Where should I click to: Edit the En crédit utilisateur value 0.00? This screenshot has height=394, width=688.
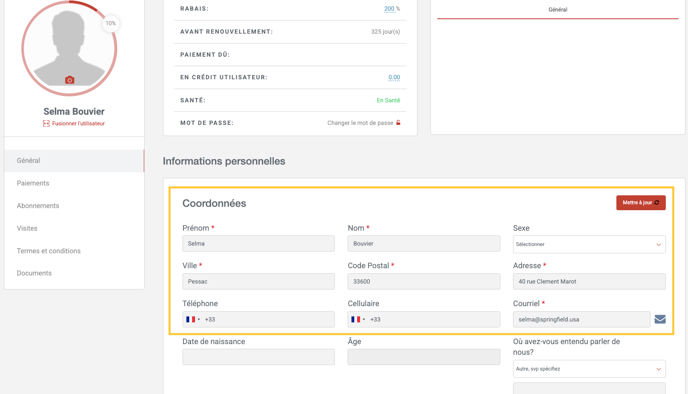click(394, 77)
